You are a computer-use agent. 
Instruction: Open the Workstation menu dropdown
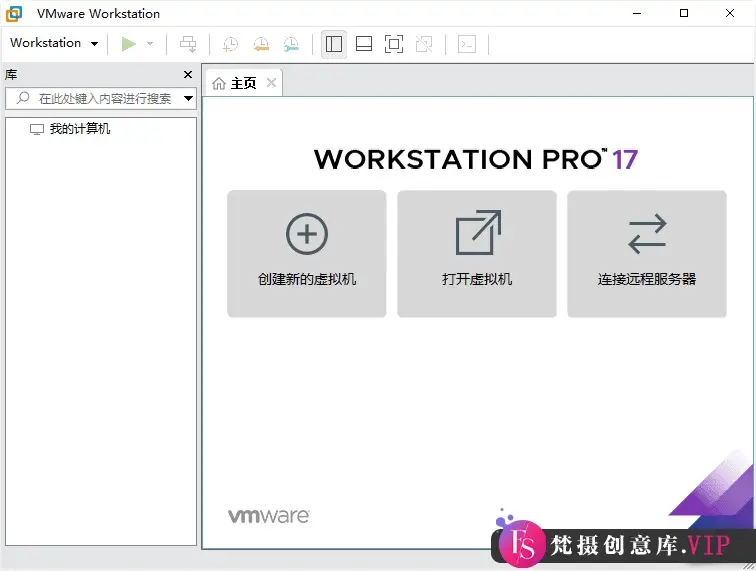[54, 43]
